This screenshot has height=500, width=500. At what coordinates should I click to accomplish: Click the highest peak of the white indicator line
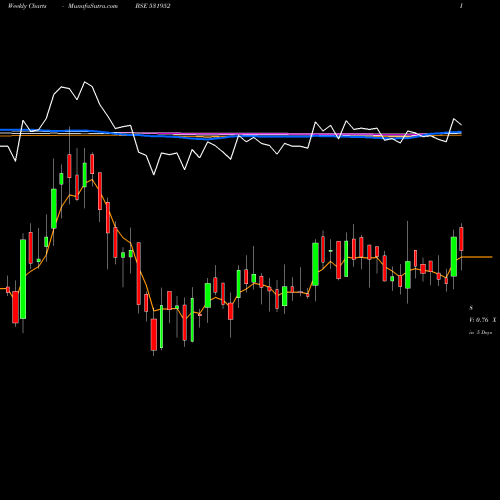tap(85, 82)
